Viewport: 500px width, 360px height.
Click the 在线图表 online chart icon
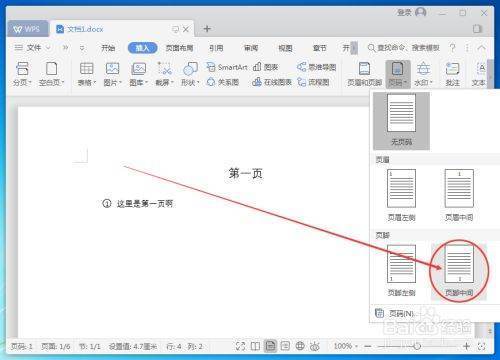(x=272, y=82)
